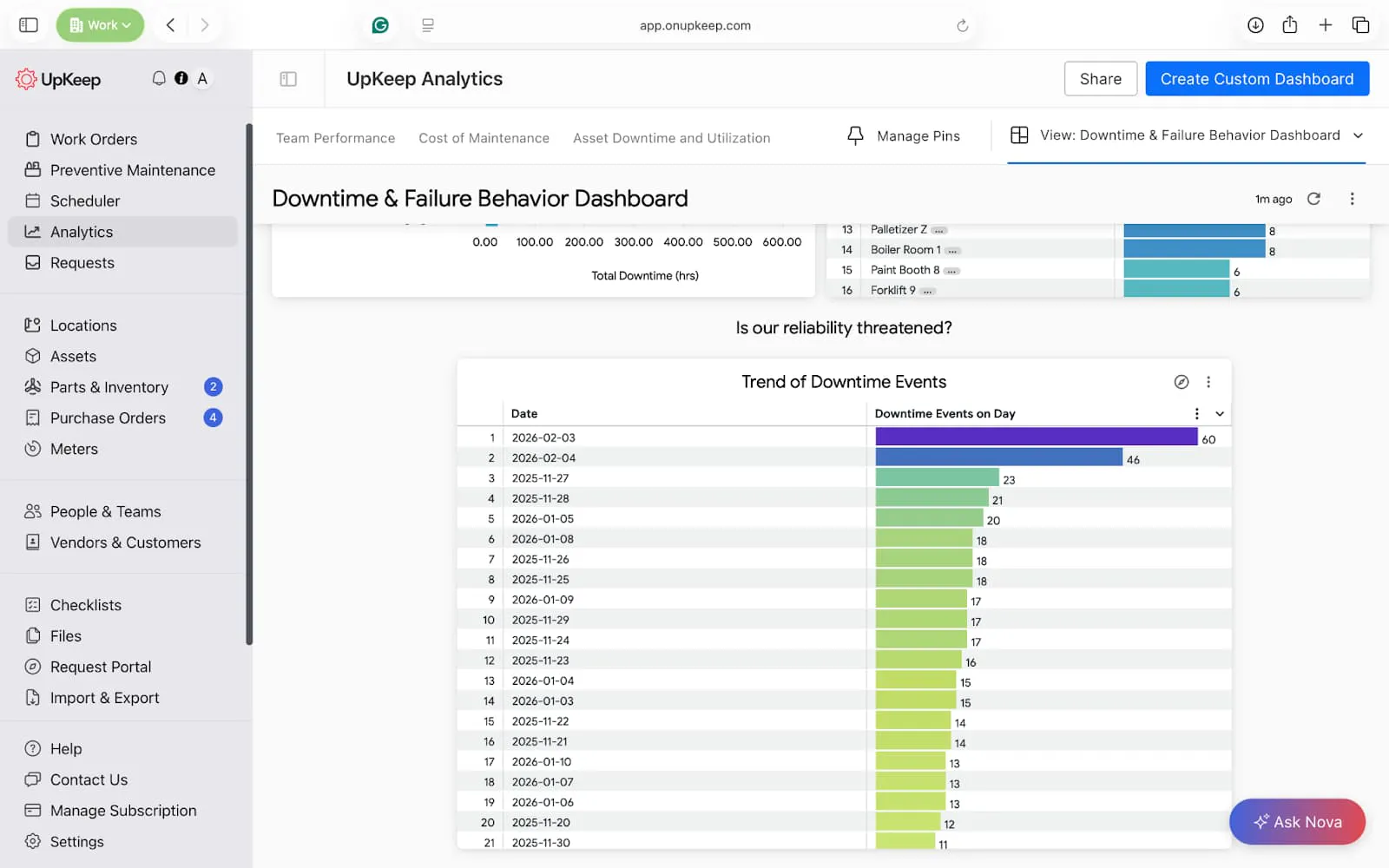Image resolution: width=1389 pixels, height=868 pixels.
Task: Open Trend of Downtime Events kebab menu
Action: pos(1208,382)
